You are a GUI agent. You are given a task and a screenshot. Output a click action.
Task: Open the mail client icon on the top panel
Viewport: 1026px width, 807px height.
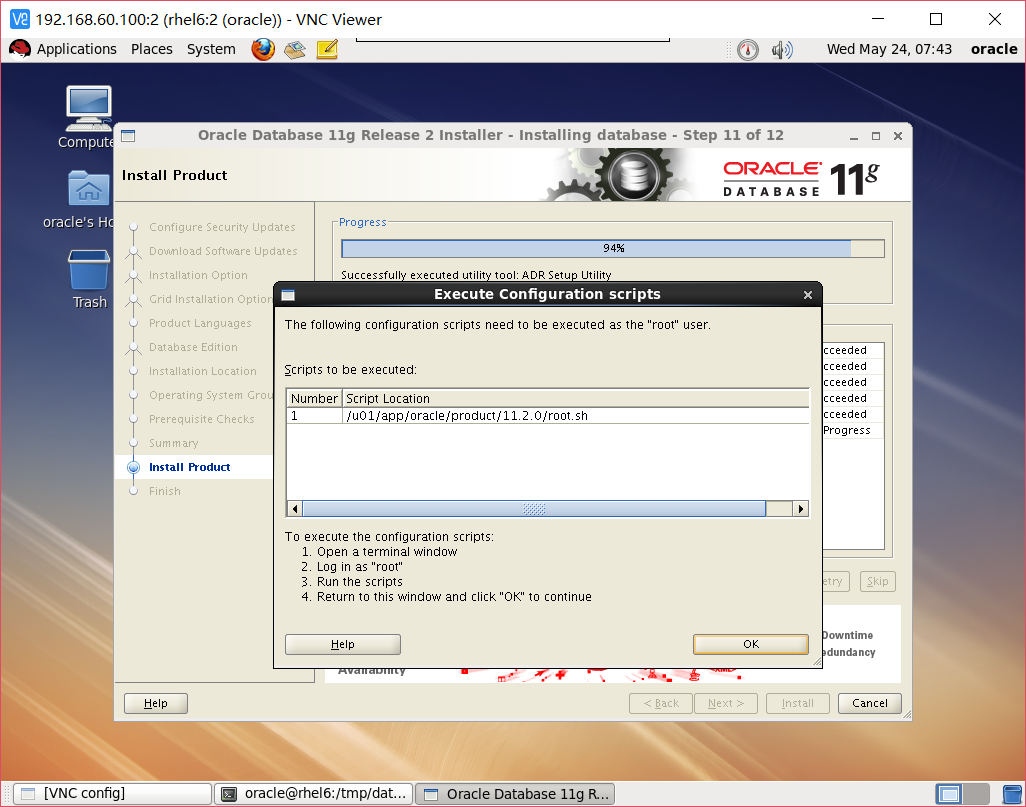295,48
